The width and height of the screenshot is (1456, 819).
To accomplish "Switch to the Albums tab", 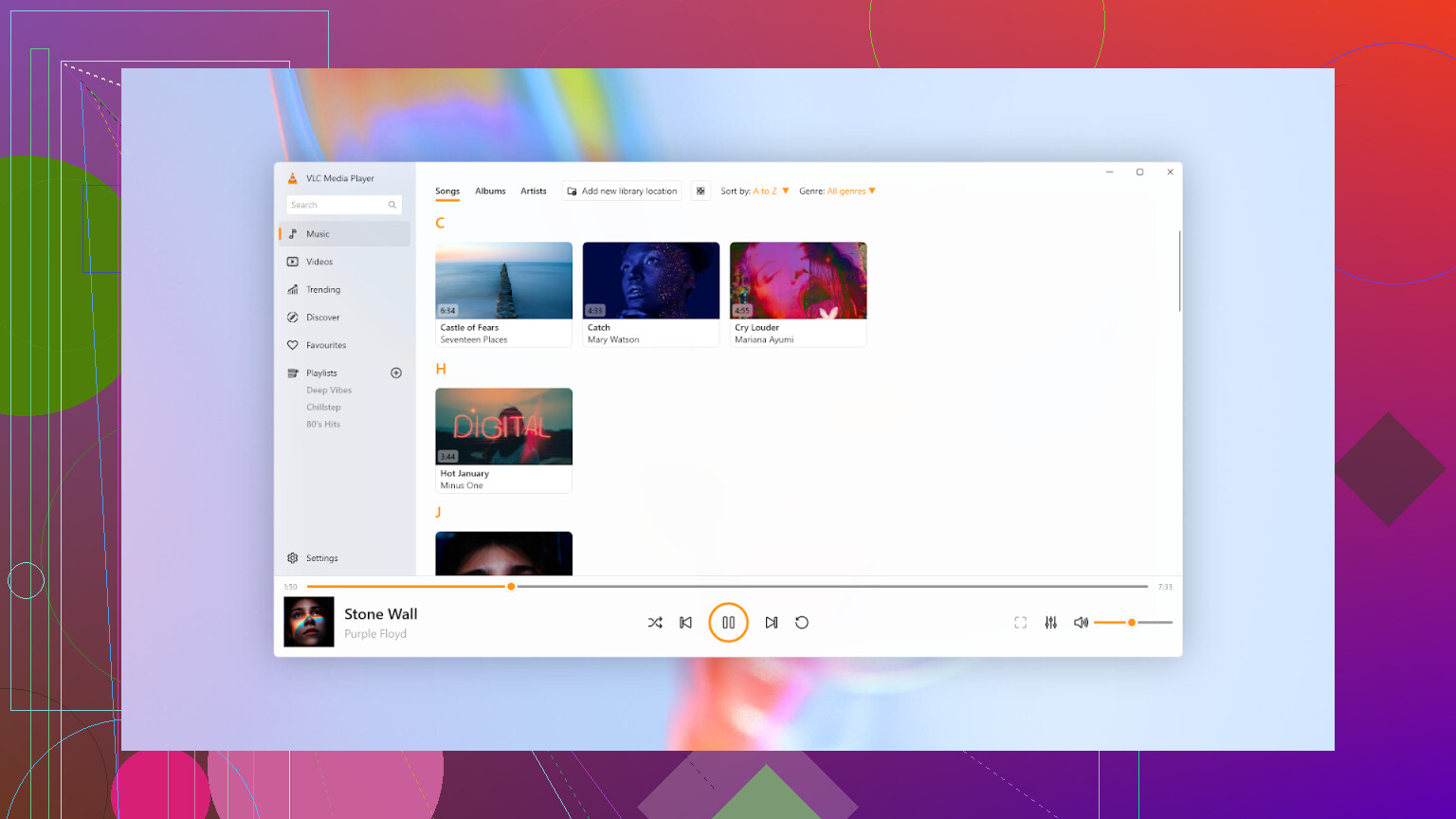I will [490, 191].
